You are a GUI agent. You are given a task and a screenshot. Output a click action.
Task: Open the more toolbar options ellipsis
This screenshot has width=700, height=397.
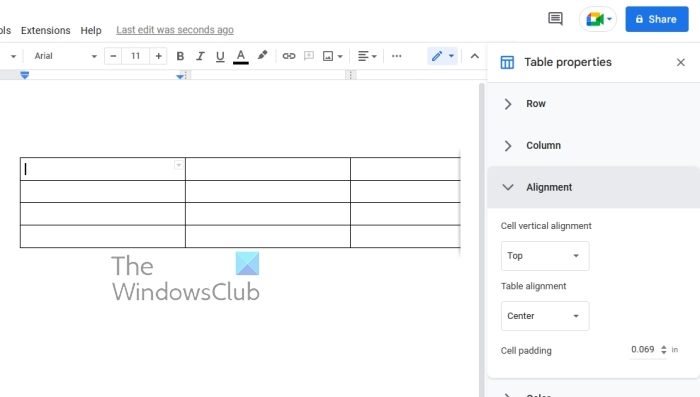(396, 56)
